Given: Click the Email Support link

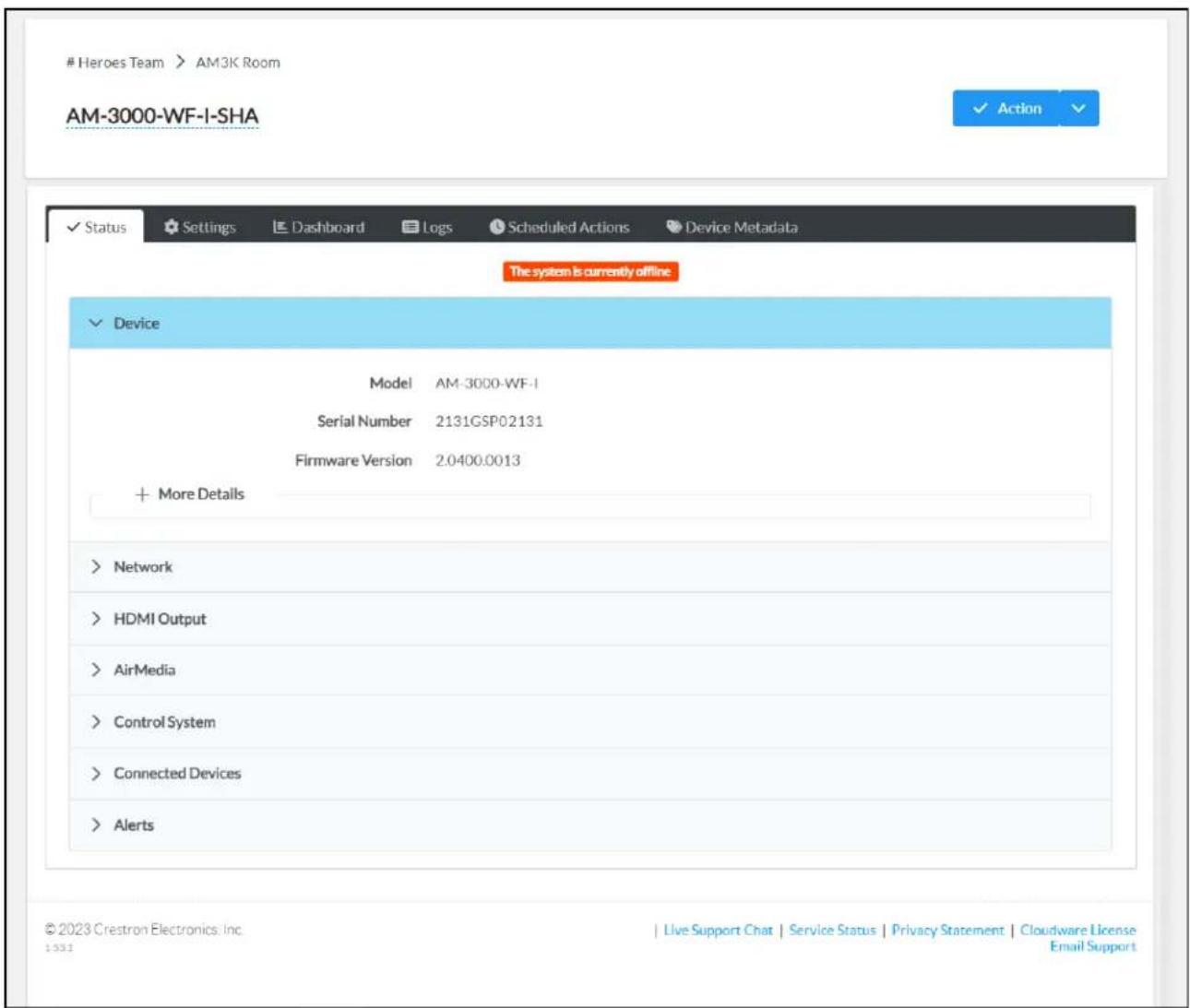Looking at the screenshot, I should click(1092, 946).
